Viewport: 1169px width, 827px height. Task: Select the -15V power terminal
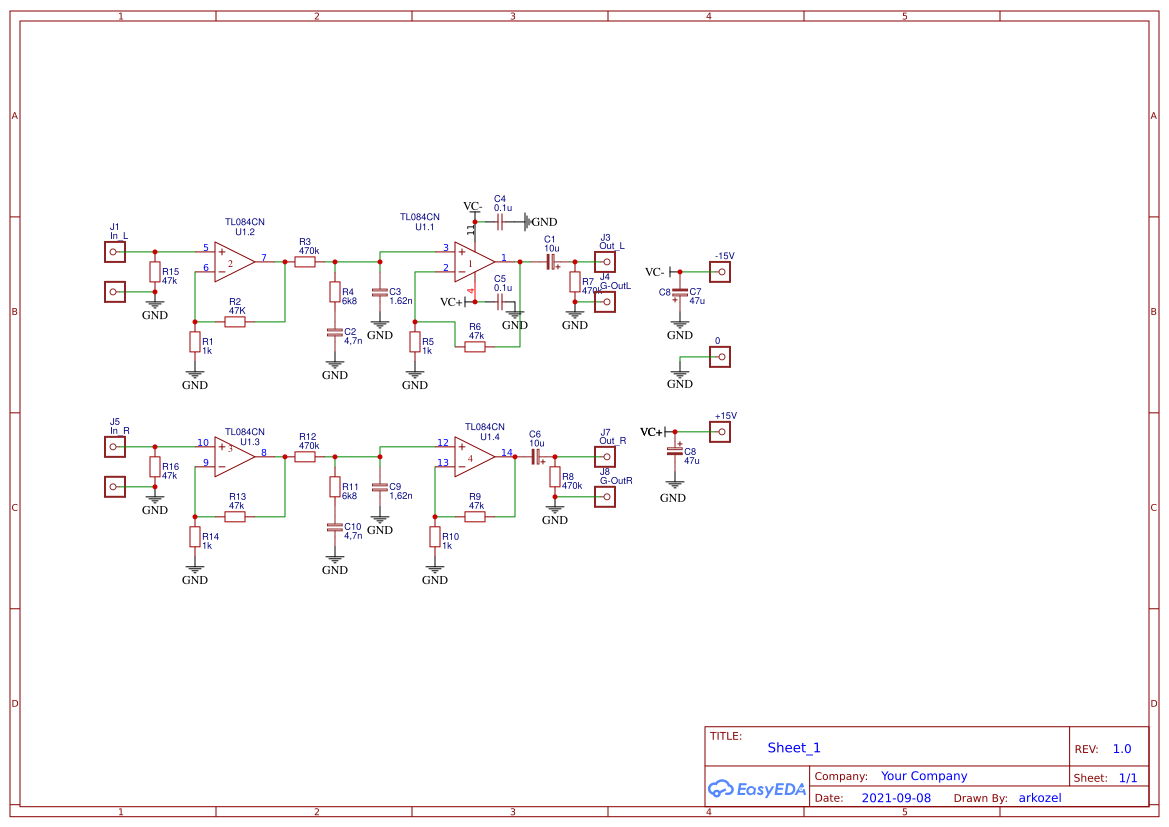click(x=720, y=272)
